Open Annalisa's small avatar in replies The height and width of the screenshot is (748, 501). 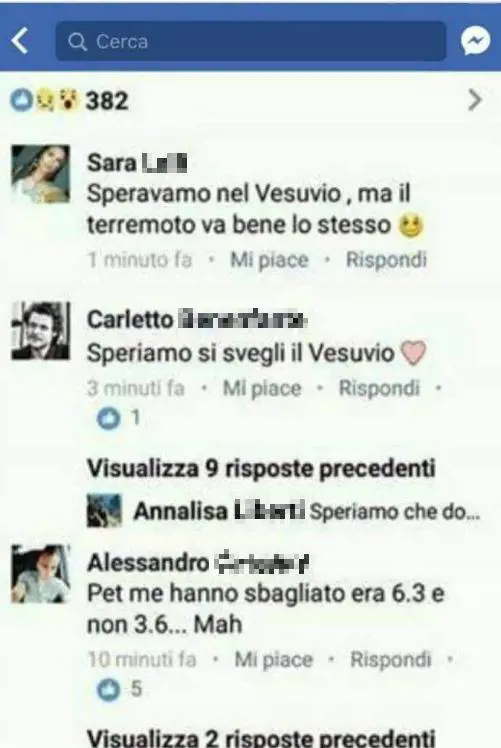pos(104,510)
